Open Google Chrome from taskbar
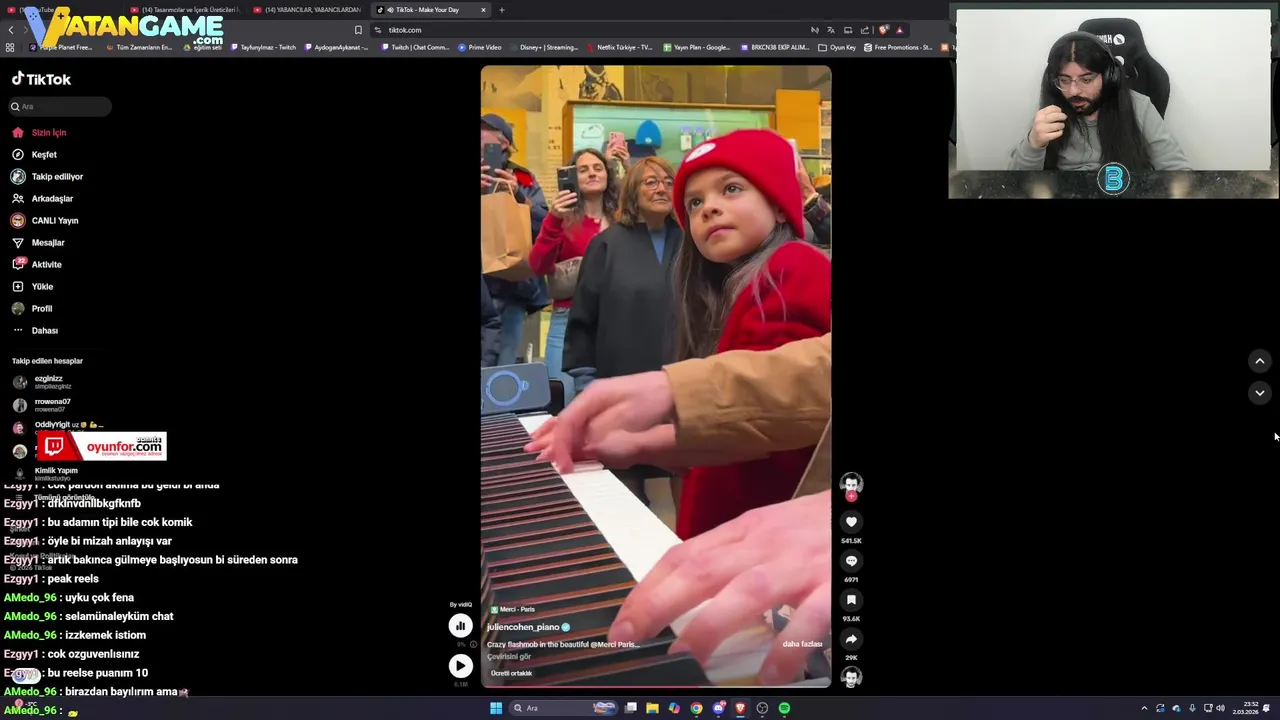The height and width of the screenshot is (720, 1280). point(696,708)
